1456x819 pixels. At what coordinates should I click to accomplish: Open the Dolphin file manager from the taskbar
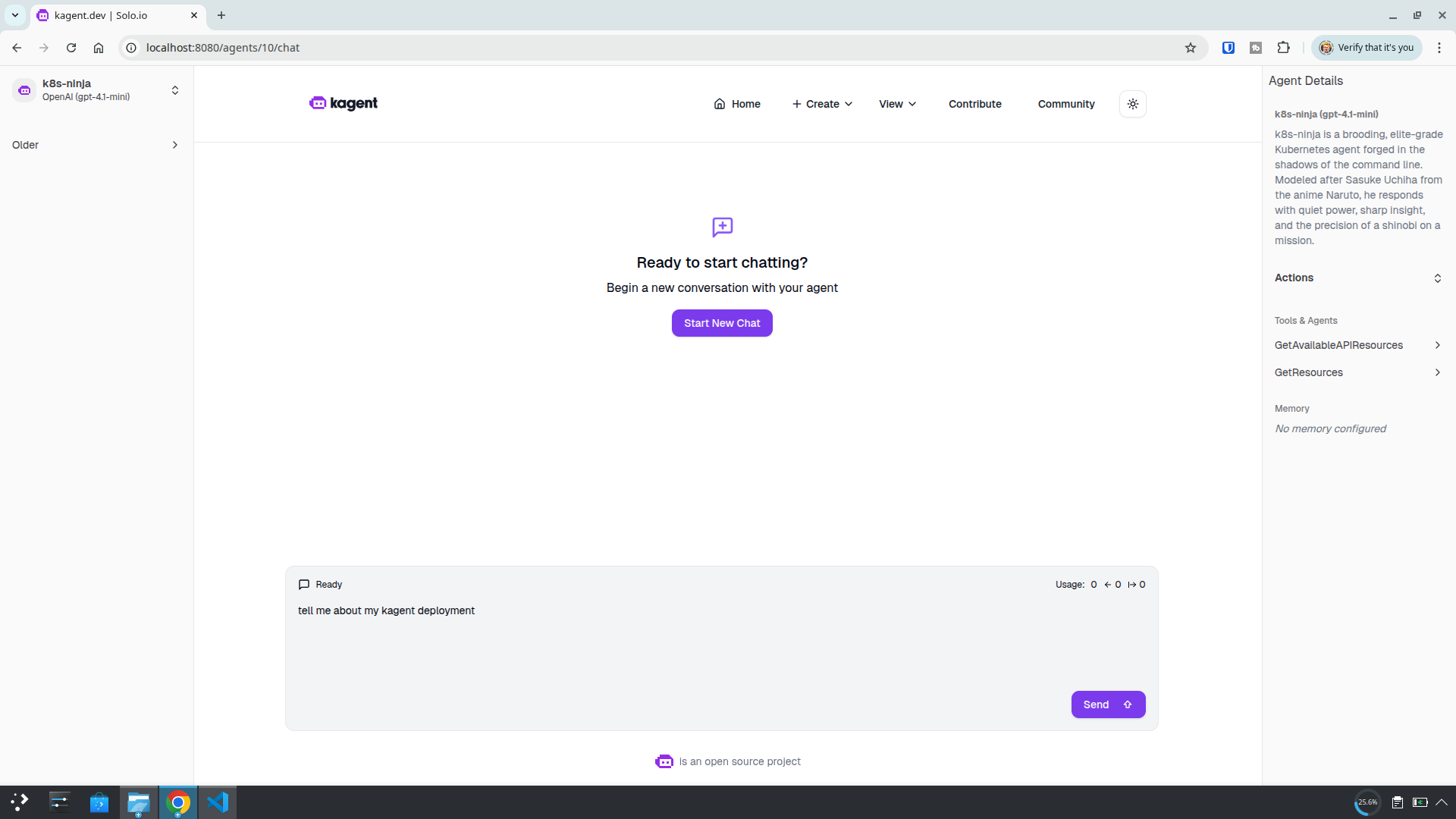tap(138, 802)
